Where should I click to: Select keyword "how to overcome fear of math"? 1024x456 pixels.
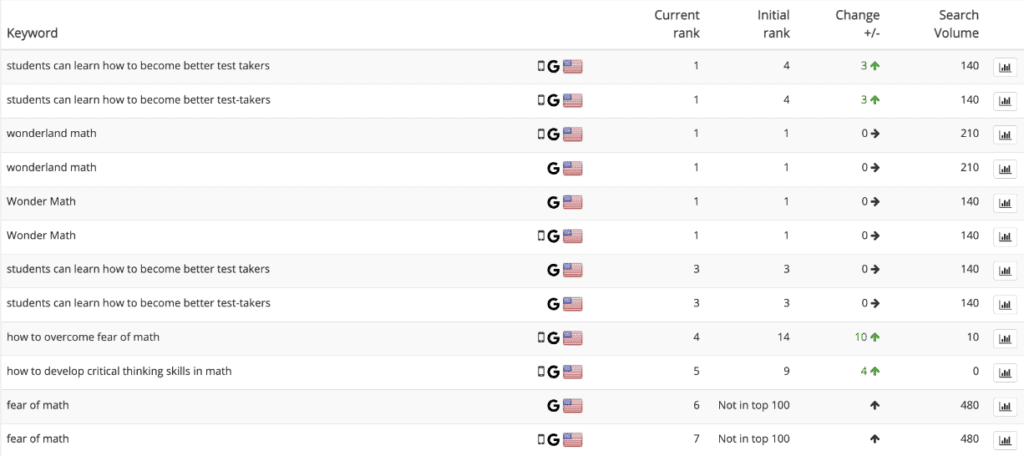click(x=88, y=338)
